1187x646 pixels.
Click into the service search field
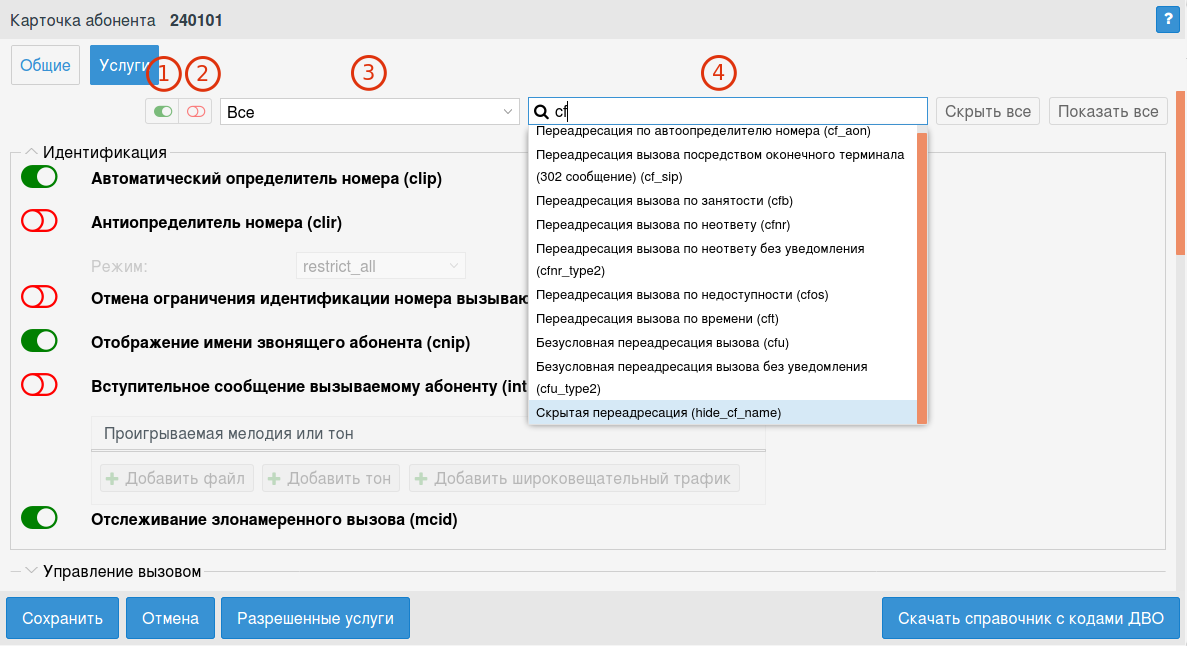[x=740, y=112]
